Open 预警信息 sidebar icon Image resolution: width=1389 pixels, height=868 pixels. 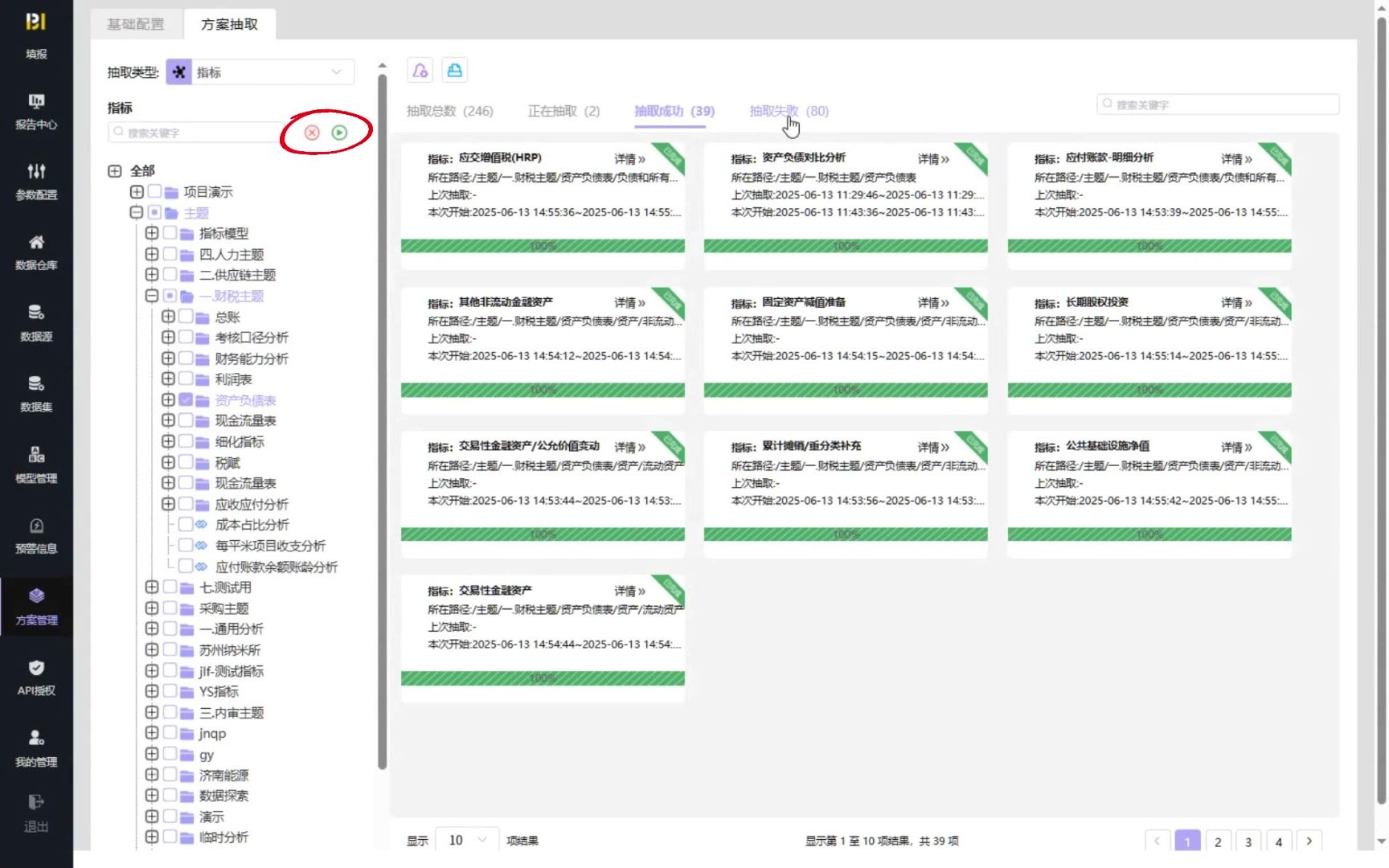pos(36,535)
